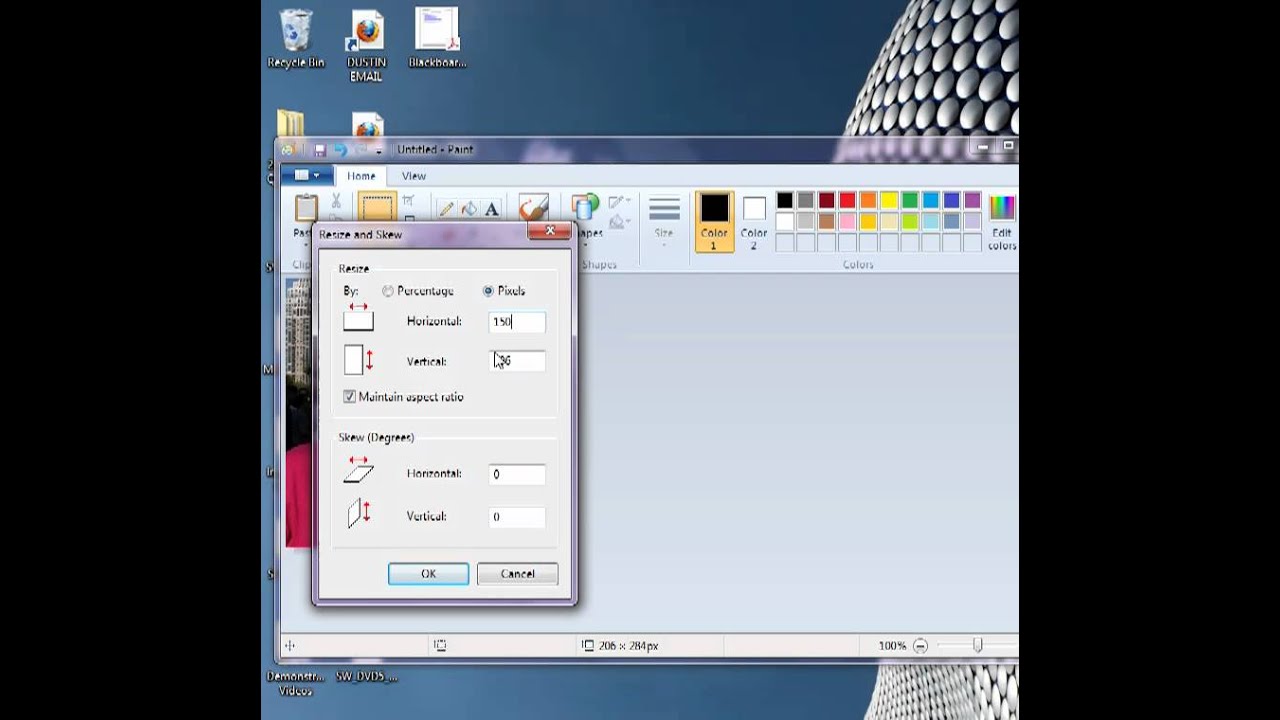Click the Resize Vertical input field
The height and width of the screenshot is (720, 1280).
coord(517,361)
